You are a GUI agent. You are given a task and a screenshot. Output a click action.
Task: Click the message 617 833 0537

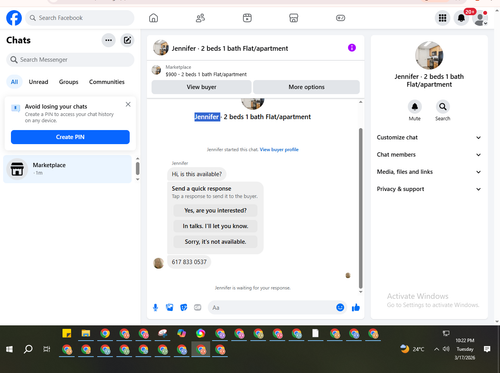coord(189,262)
